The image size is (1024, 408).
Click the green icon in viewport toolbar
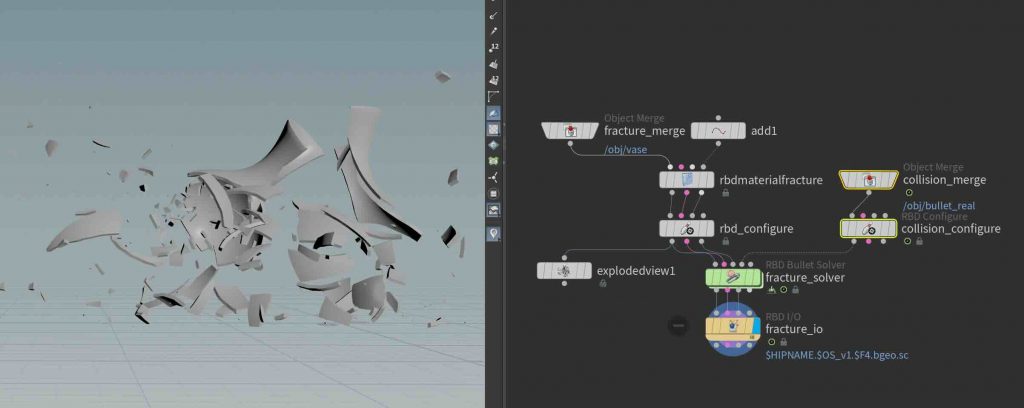493,160
